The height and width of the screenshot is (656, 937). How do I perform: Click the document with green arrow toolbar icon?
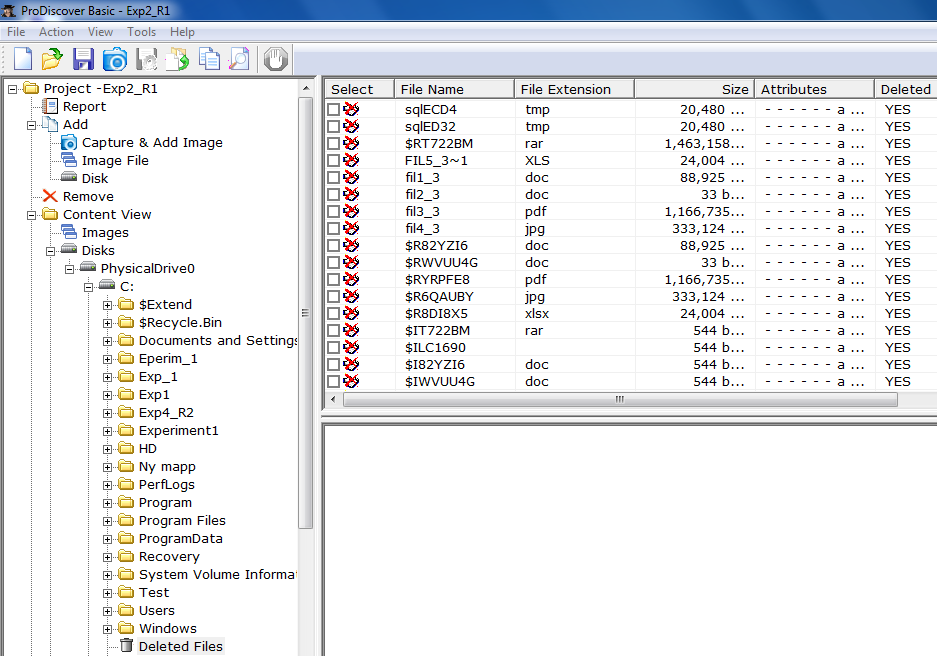click(177, 59)
